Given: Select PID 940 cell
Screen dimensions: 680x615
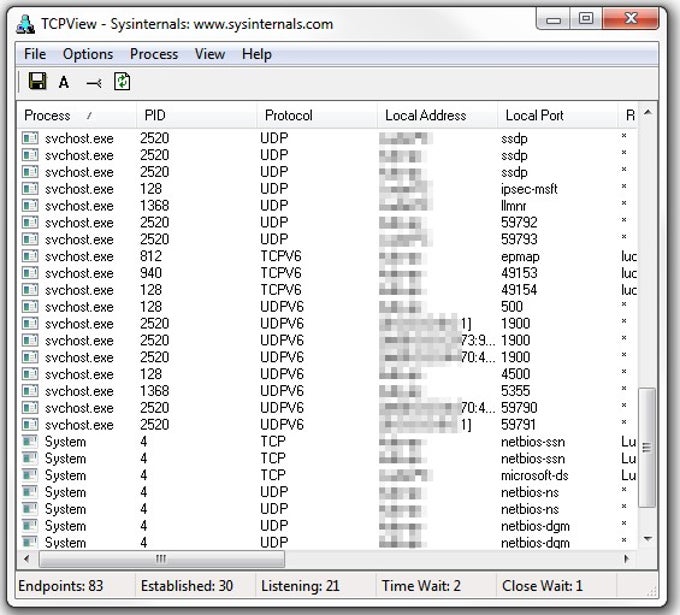Looking at the screenshot, I should [x=151, y=273].
